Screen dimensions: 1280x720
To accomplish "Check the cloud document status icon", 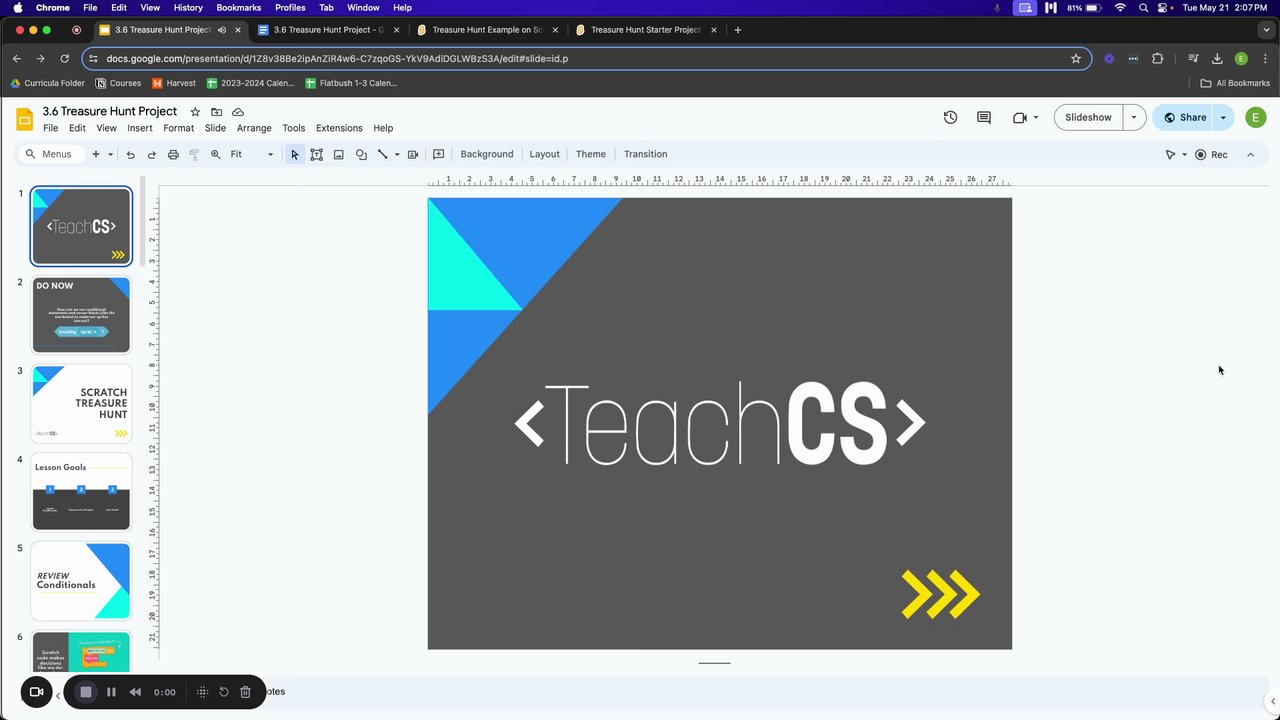I will tap(238, 112).
